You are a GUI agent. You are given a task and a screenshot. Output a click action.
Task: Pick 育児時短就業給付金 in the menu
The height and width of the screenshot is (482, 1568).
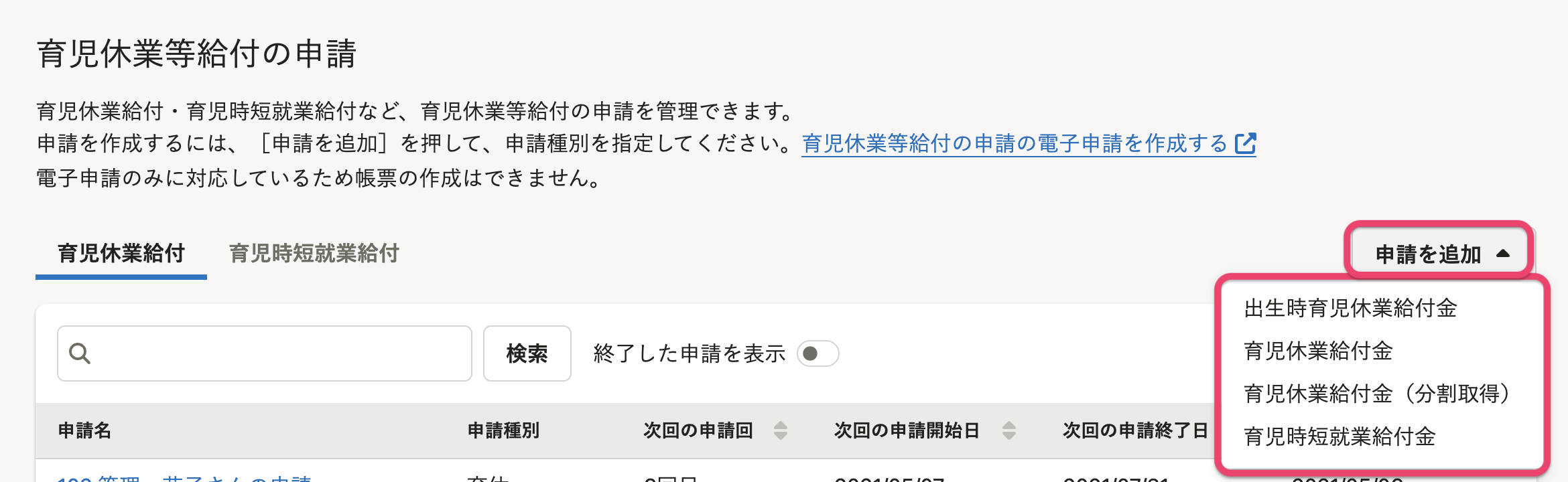(x=1340, y=437)
